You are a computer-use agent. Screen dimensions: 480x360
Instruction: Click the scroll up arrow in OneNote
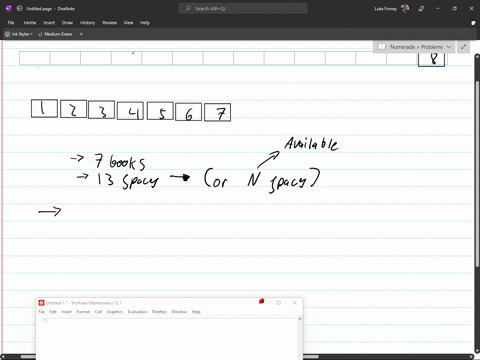tap(477, 57)
